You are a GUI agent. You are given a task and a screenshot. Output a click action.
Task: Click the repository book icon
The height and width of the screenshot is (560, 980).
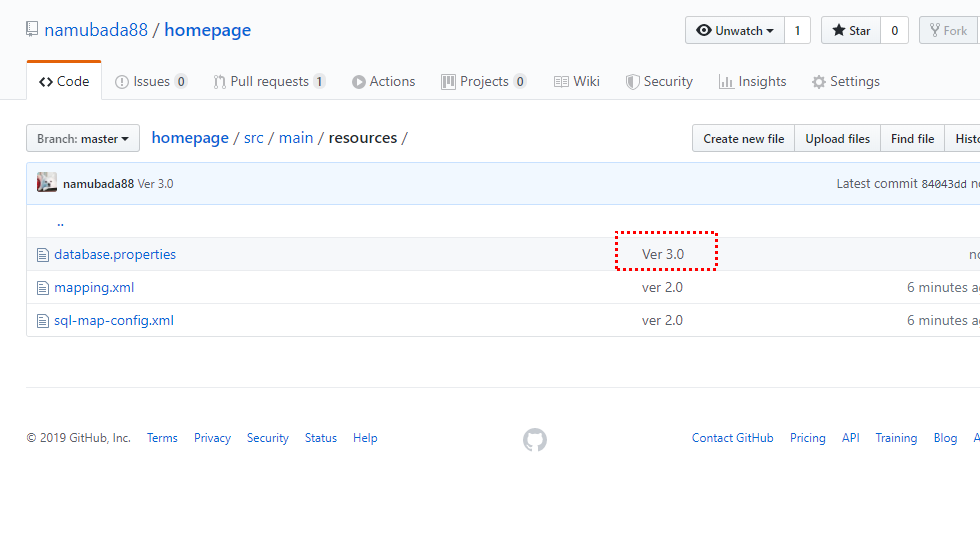pyautogui.click(x=32, y=29)
